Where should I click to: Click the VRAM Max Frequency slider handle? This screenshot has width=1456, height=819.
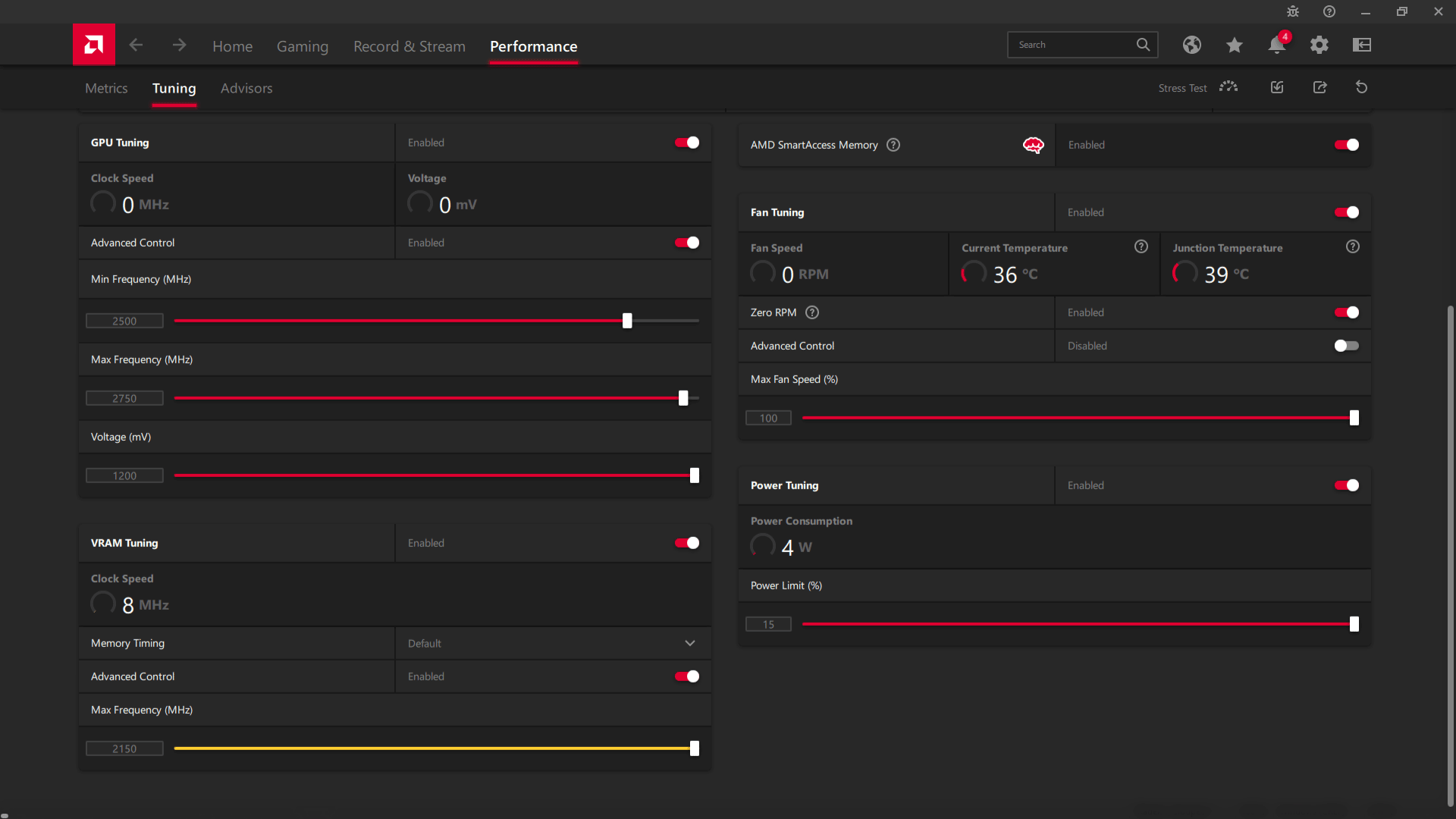(x=695, y=748)
